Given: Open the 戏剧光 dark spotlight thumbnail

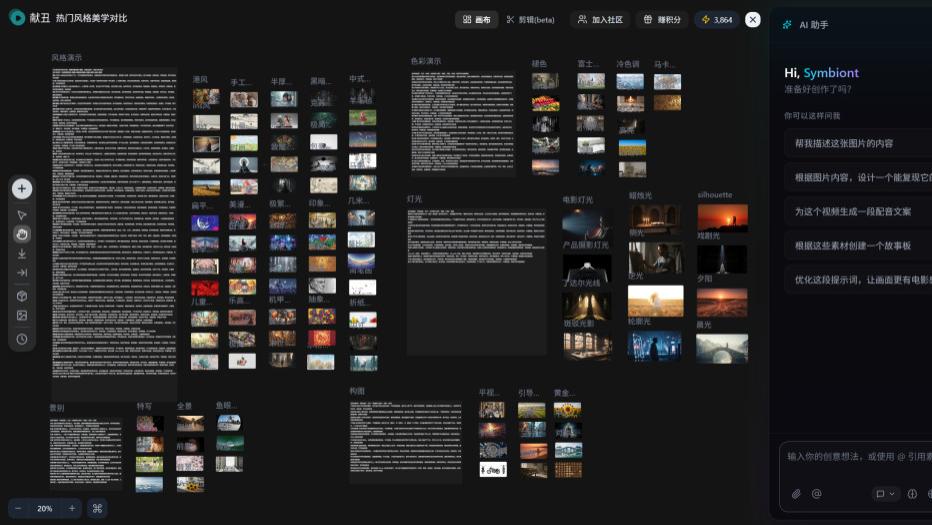Looking at the screenshot, I should coord(722,259).
